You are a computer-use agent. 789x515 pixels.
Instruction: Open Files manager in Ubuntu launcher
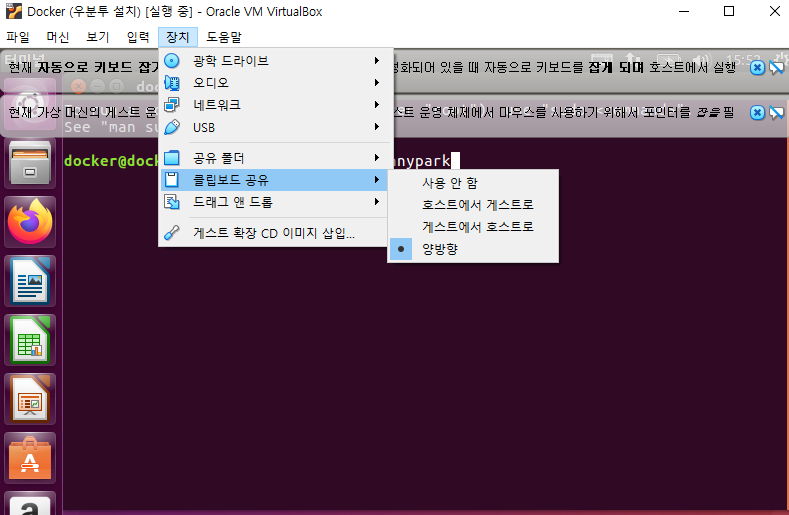[x=30, y=163]
